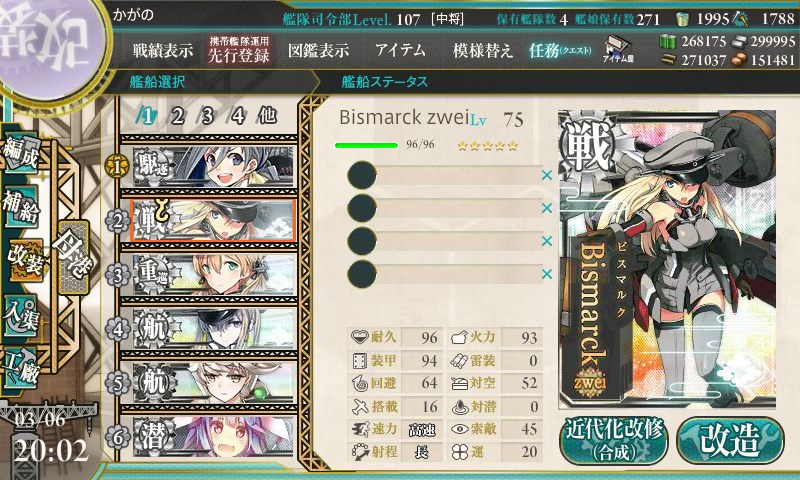
Task: Open the 図鑑表示 encyclopedia menu
Action: coord(318,50)
